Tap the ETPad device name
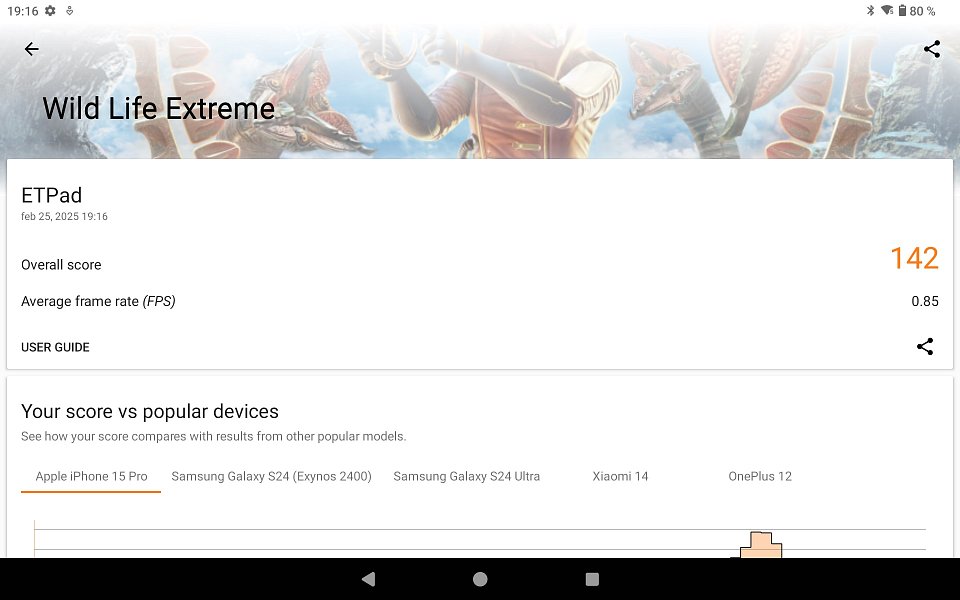Viewport: 960px width, 600px height. click(51, 195)
